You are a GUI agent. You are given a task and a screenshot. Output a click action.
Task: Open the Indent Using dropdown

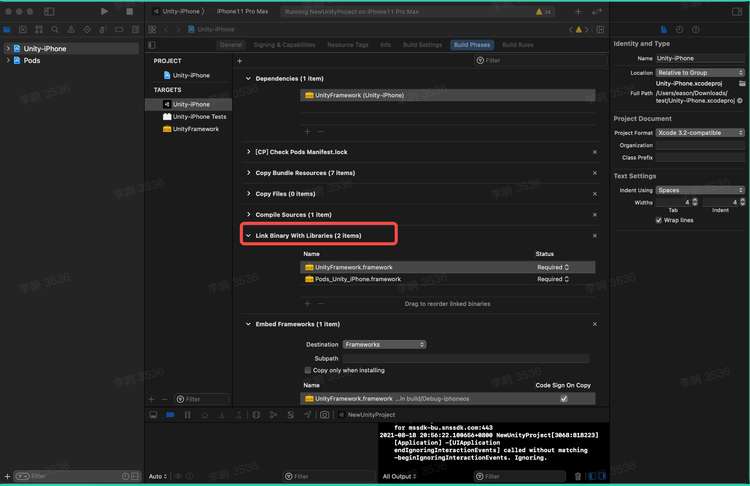pyautogui.click(x=700, y=190)
